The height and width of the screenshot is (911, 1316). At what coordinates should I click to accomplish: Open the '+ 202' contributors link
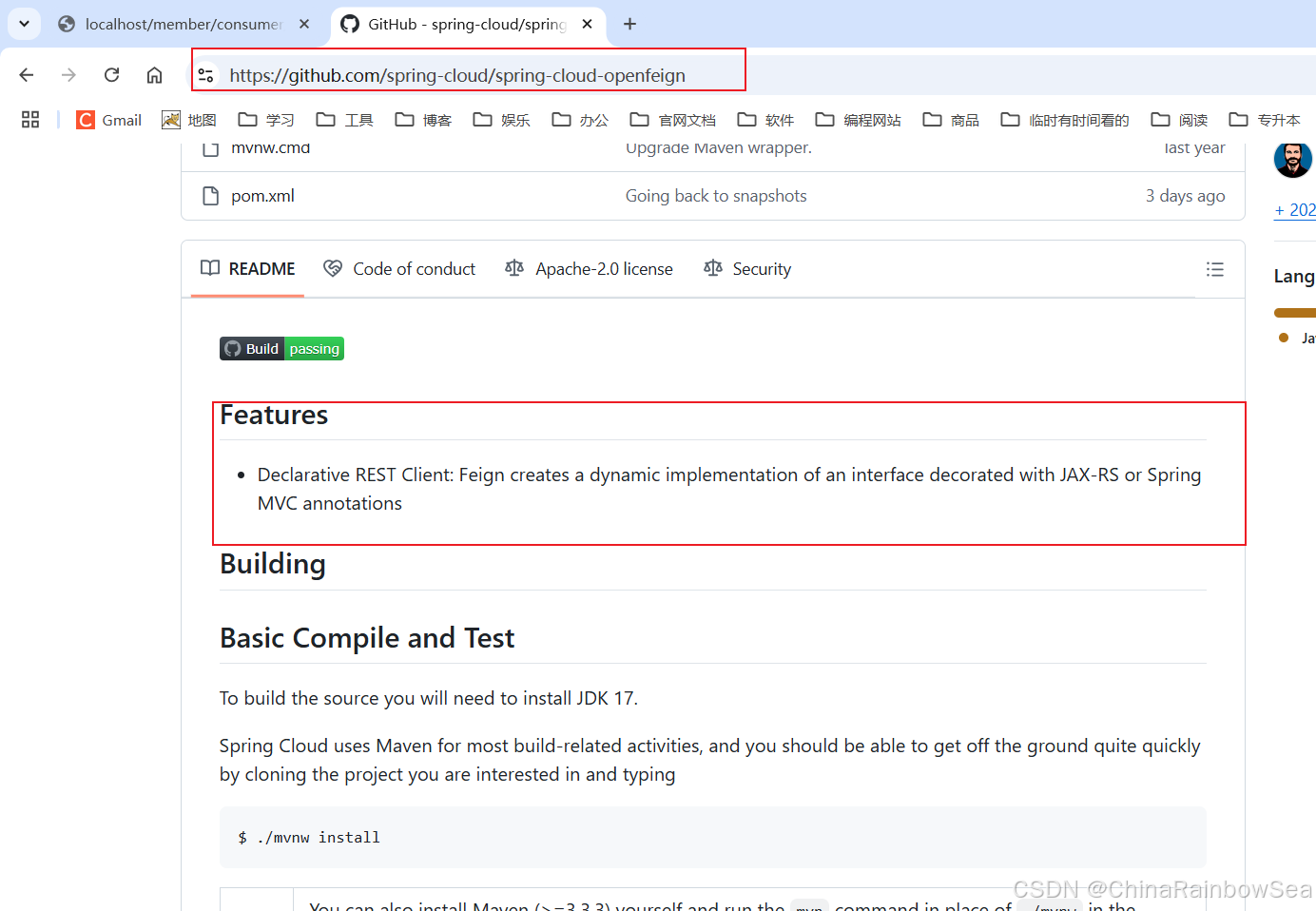point(1295,210)
